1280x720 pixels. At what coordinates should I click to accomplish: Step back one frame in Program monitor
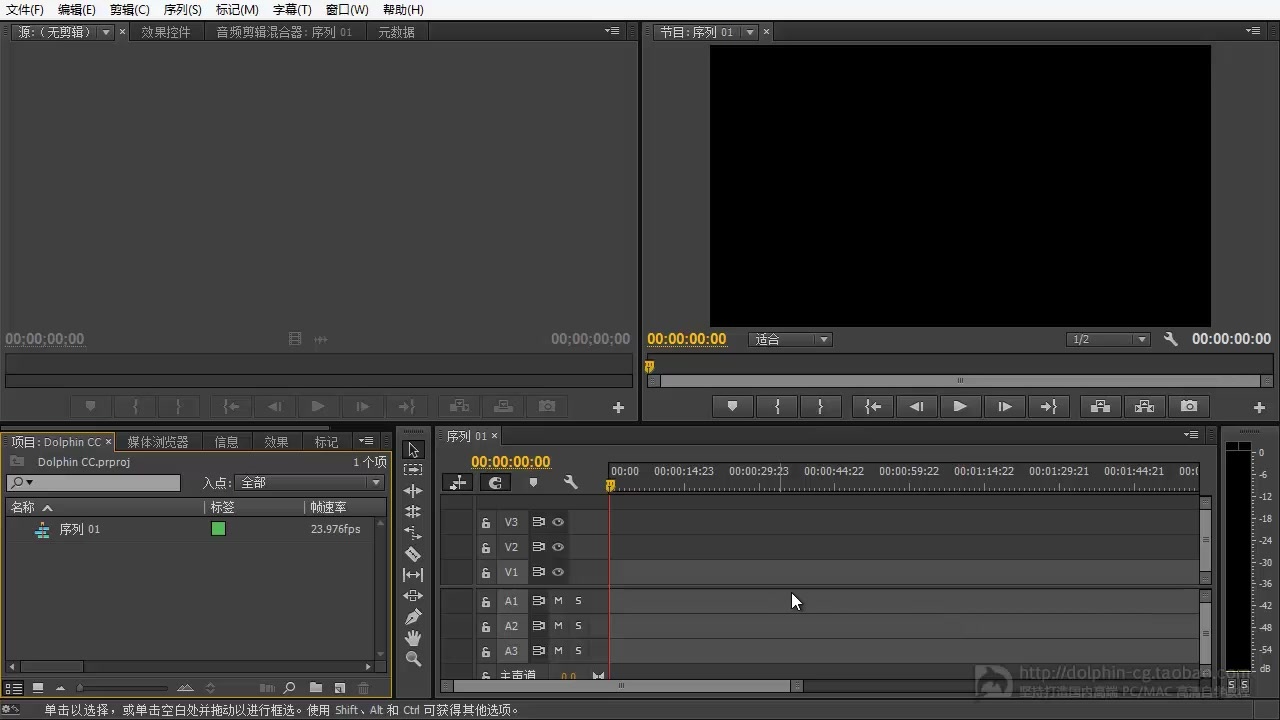[x=916, y=407]
